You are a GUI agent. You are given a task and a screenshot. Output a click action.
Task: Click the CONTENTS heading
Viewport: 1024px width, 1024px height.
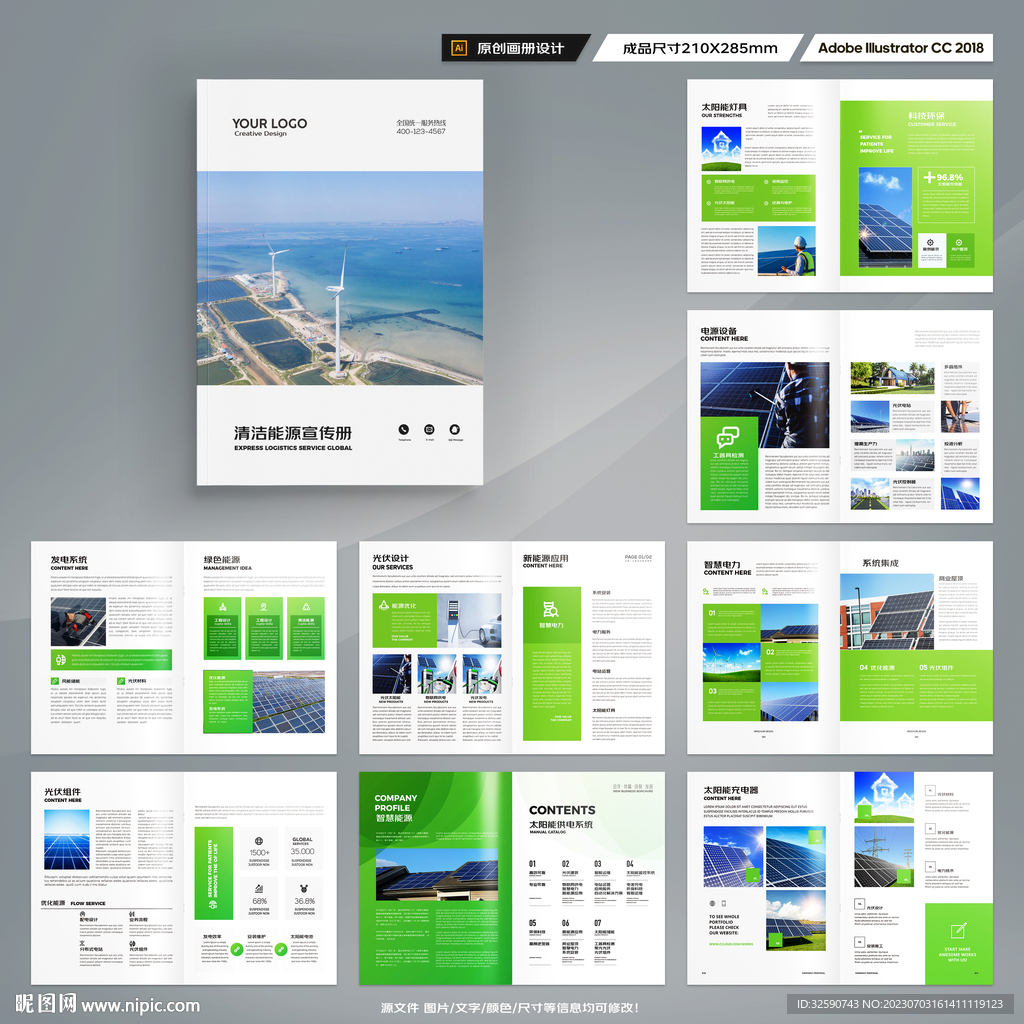click(x=562, y=810)
